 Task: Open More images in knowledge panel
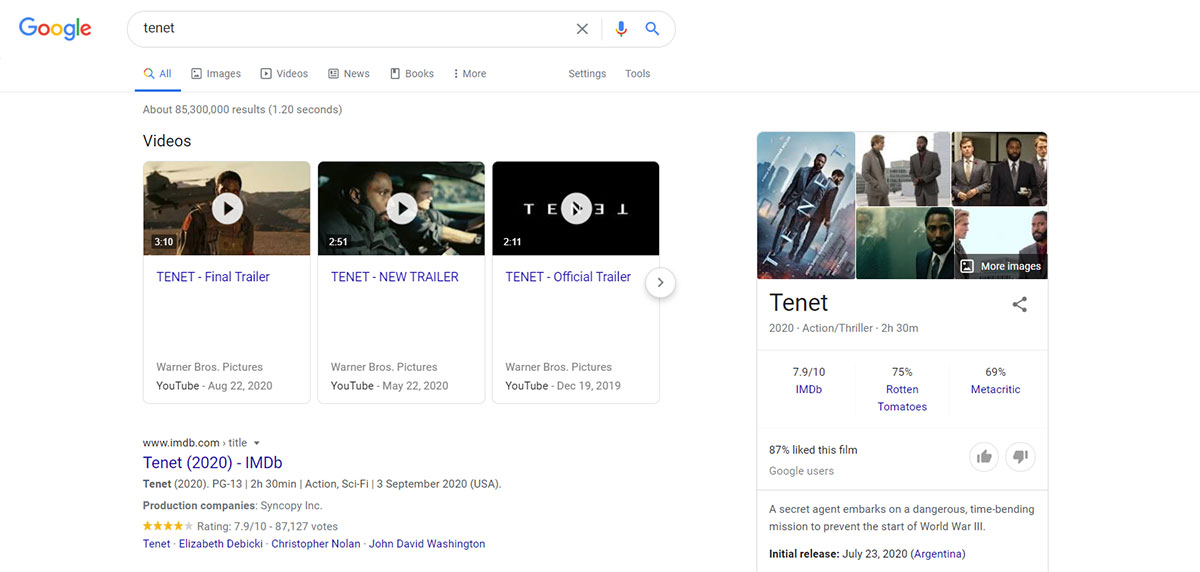pos(1001,266)
